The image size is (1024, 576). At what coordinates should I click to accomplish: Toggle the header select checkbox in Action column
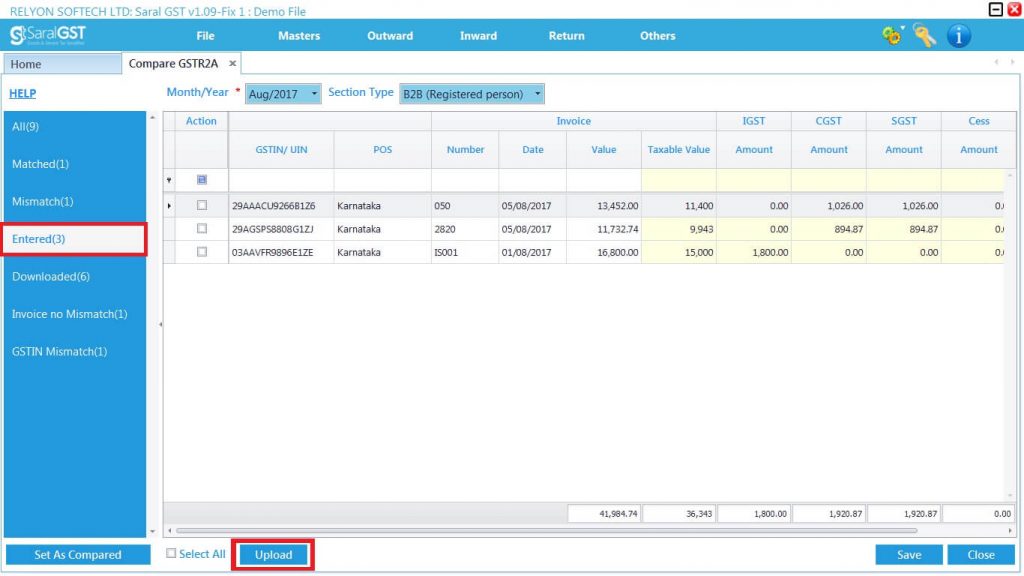202,180
